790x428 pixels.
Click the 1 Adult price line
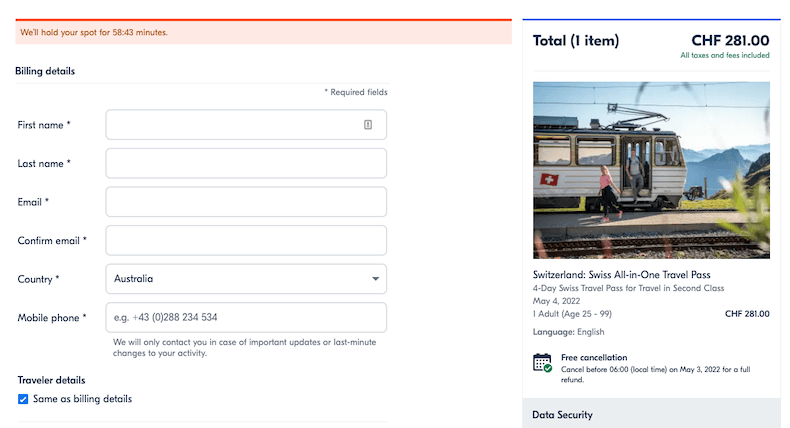coord(651,314)
